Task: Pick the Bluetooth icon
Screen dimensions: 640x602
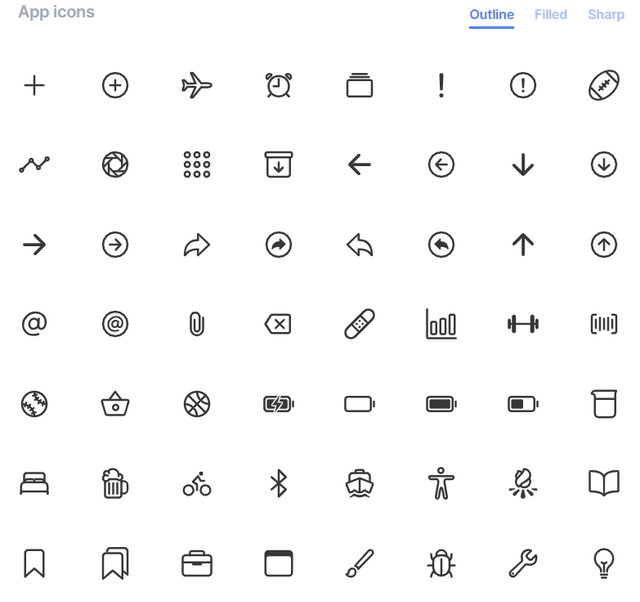Action: click(x=278, y=484)
